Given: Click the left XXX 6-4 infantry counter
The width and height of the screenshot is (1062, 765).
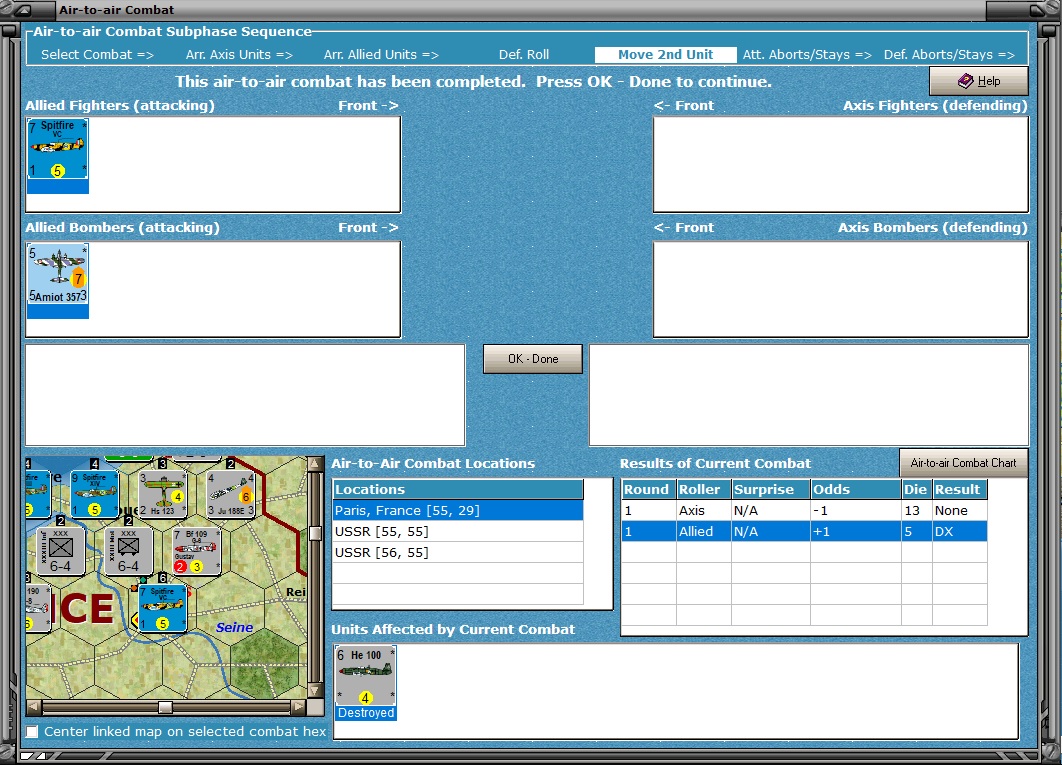Looking at the screenshot, I should pos(60,551).
